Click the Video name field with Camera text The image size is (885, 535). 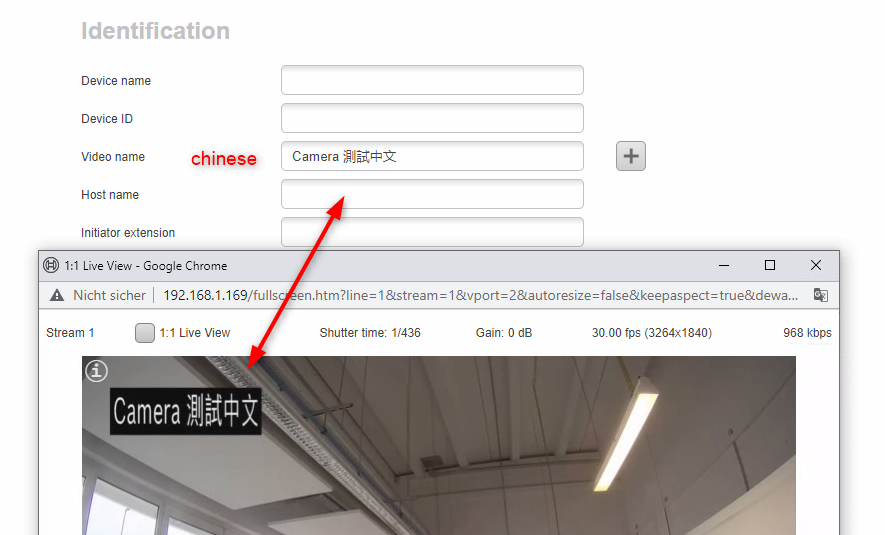[432, 156]
